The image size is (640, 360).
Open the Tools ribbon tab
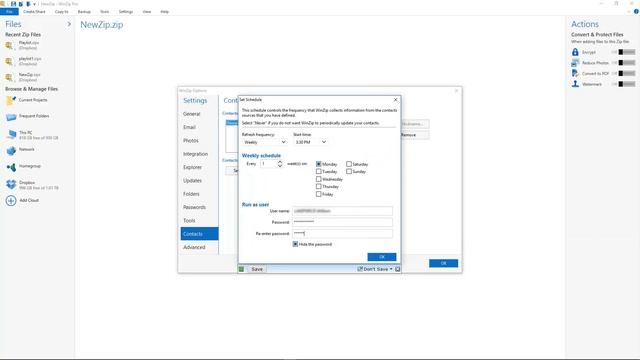(x=104, y=12)
